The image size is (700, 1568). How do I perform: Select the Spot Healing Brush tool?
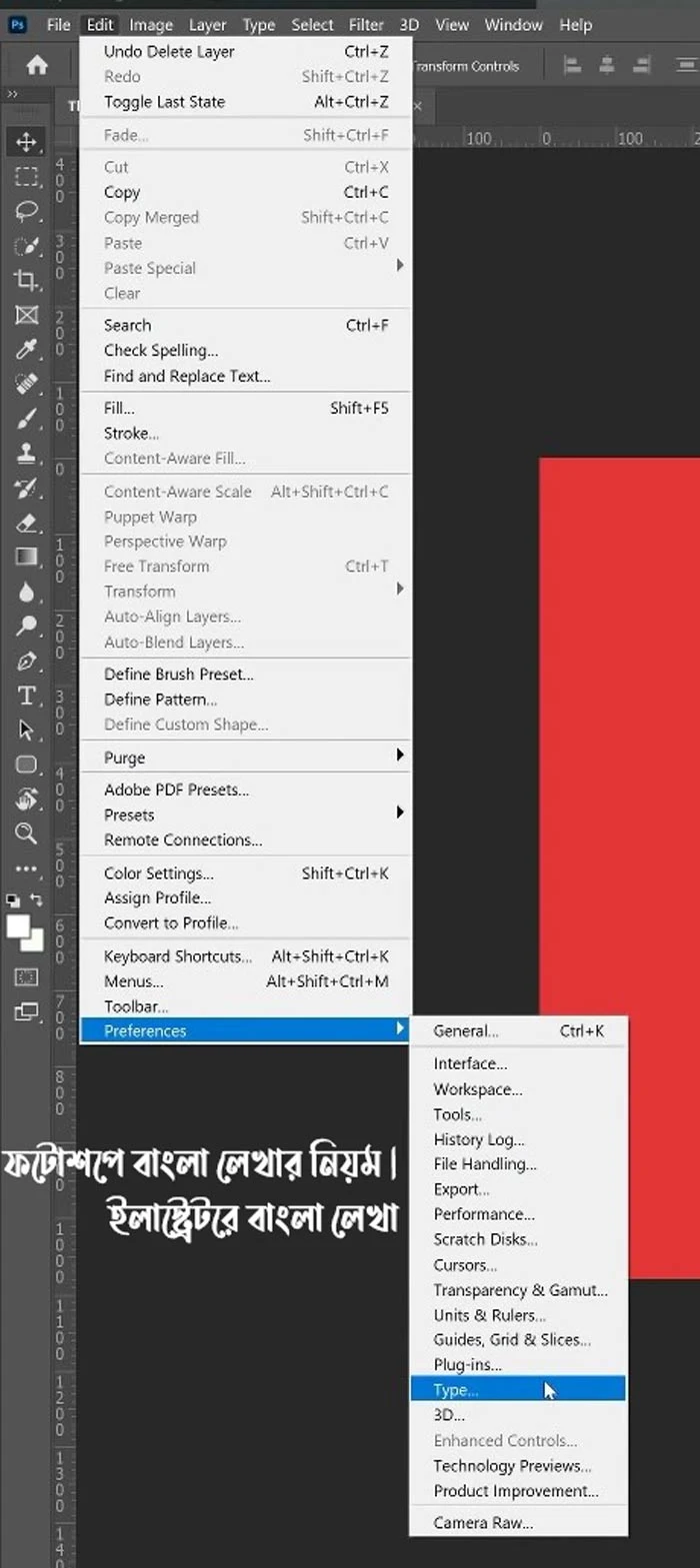27,385
